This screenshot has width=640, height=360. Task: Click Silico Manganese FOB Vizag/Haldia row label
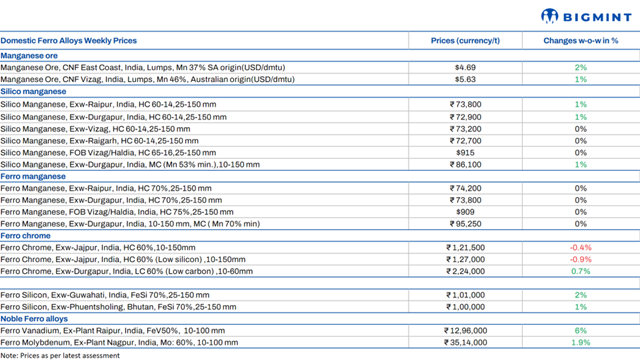click(x=108, y=153)
